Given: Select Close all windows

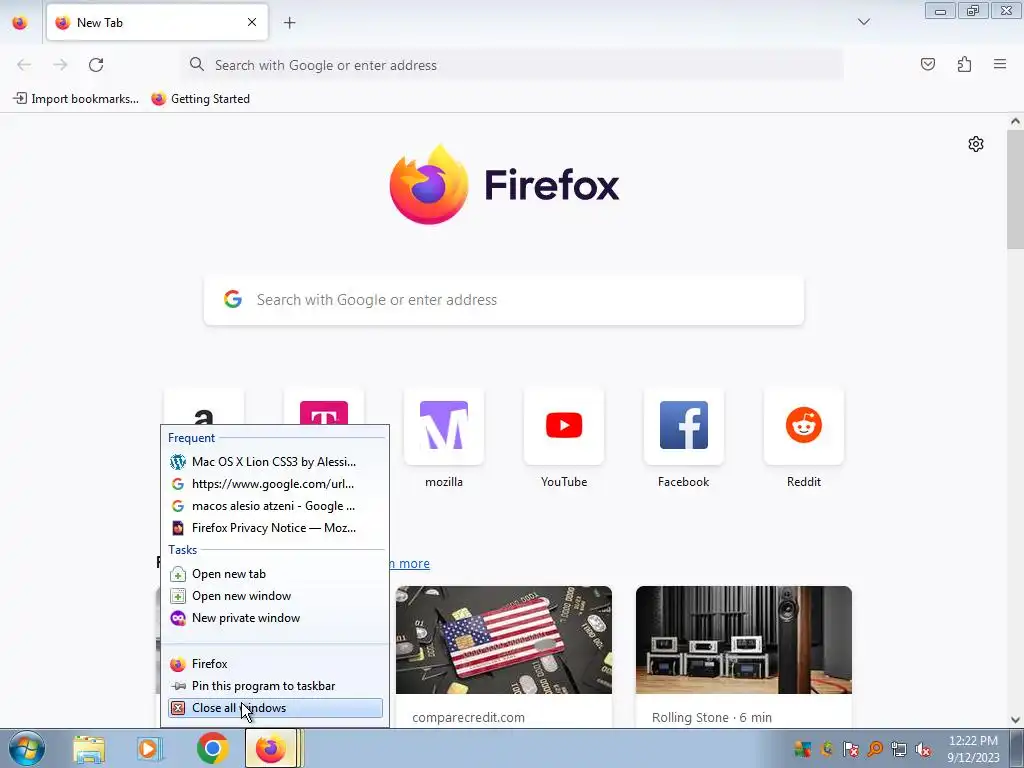Looking at the screenshot, I should click(x=275, y=708).
